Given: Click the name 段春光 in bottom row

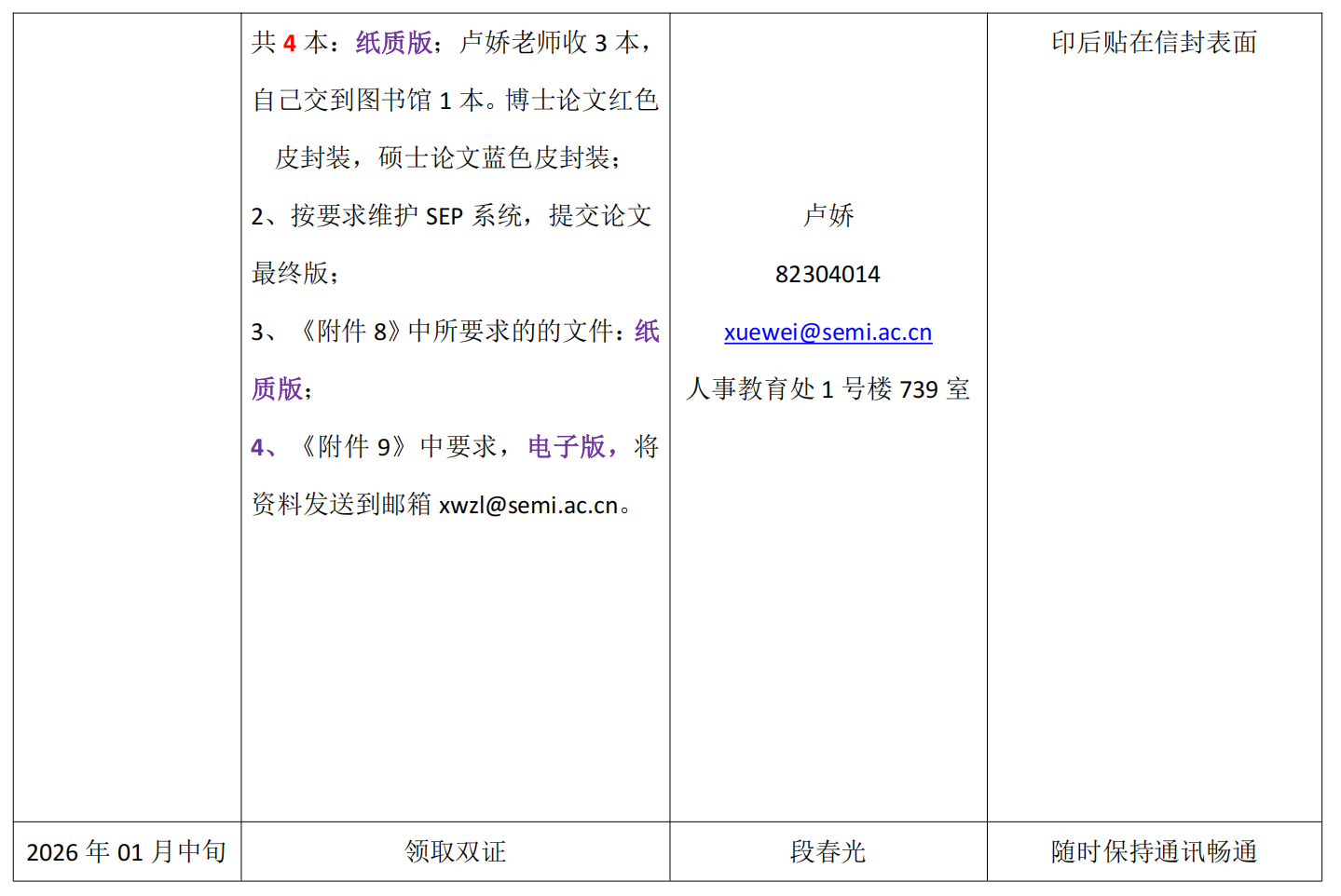Looking at the screenshot, I should click(x=828, y=851).
